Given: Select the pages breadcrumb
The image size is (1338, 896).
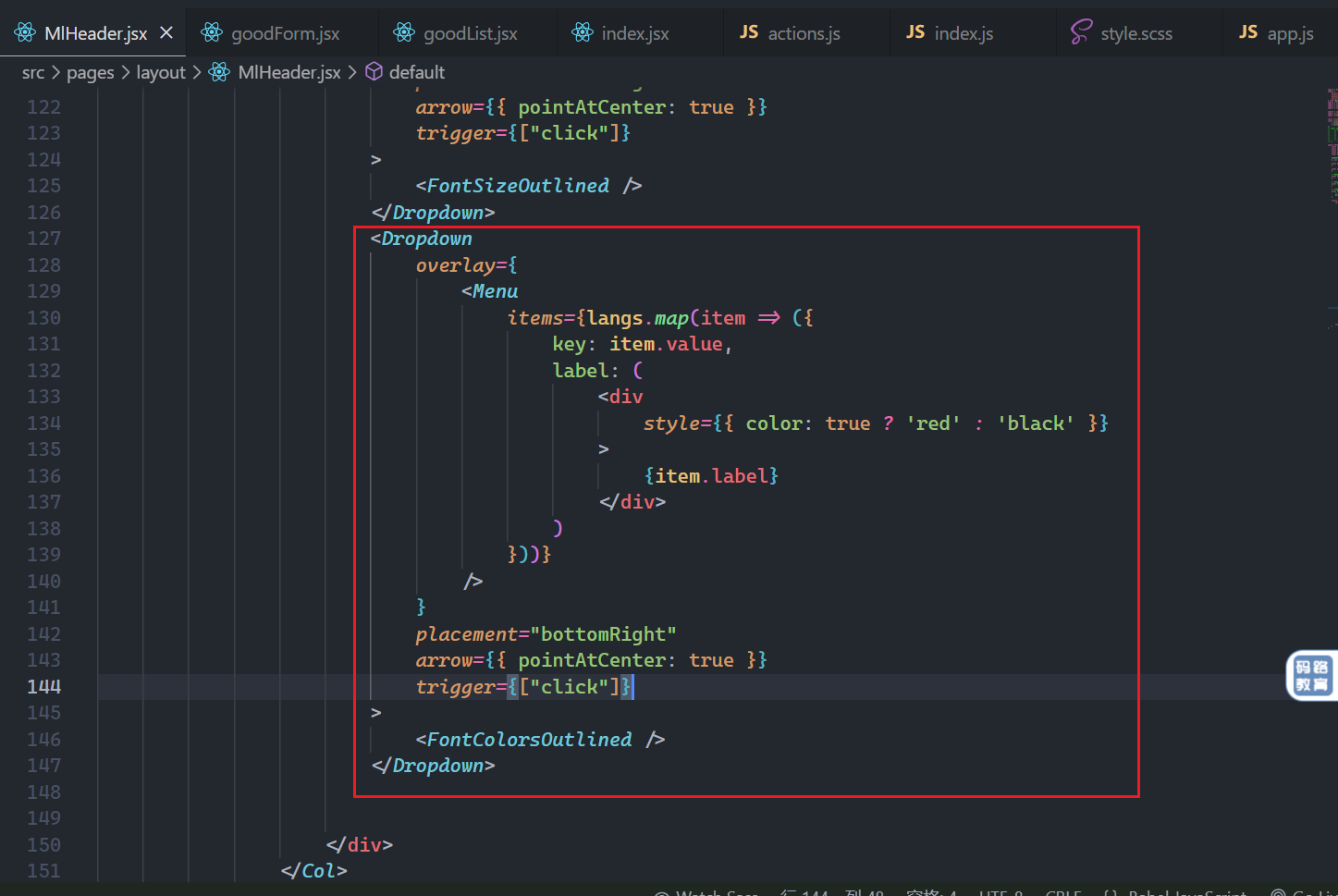Looking at the screenshot, I should pos(91,72).
